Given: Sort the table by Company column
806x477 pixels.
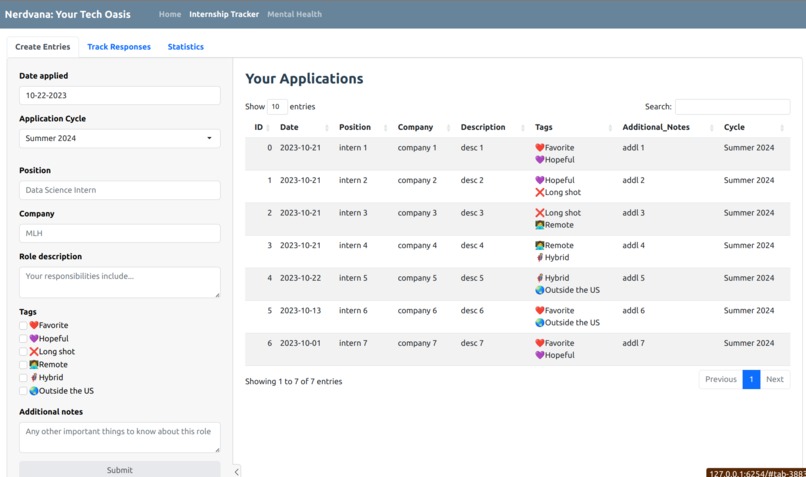Looking at the screenshot, I should 423,127.
